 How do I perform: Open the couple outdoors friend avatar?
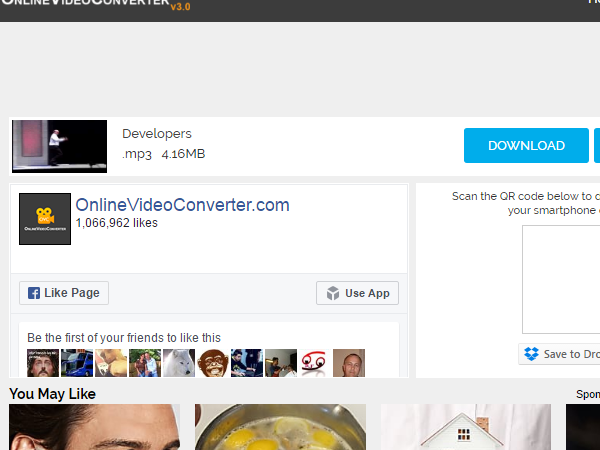[145, 363]
